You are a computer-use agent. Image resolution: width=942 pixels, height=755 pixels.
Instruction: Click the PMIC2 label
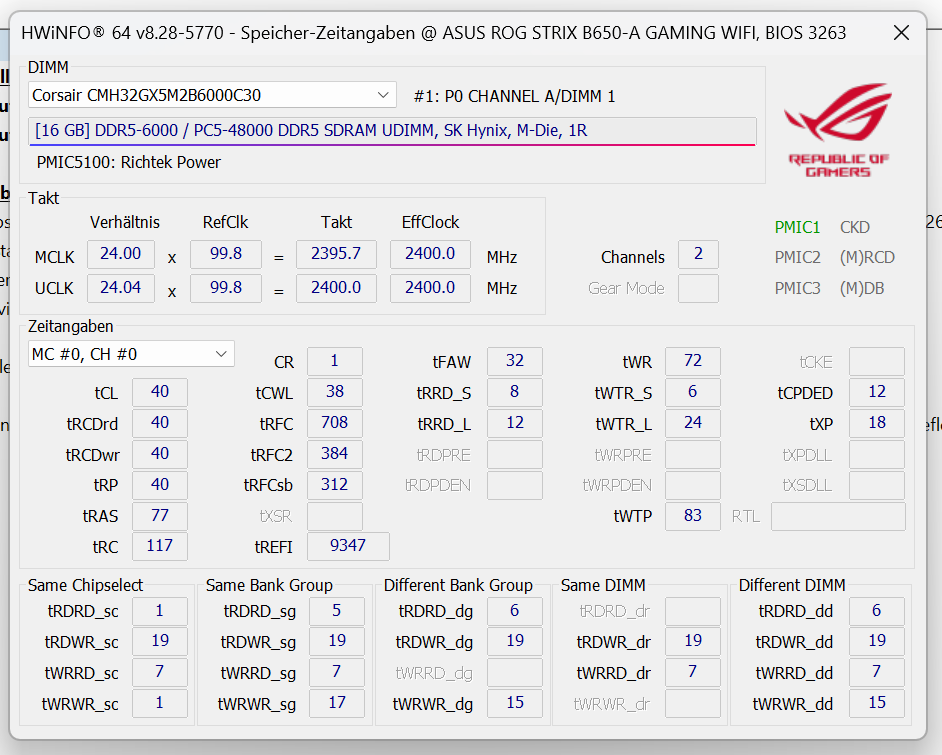click(797, 257)
